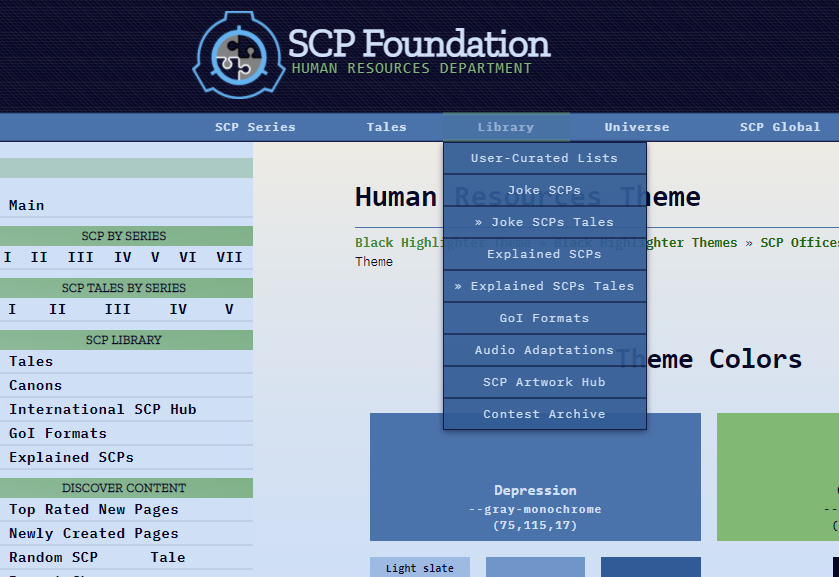839x577 pixels.
Task: Click the "Random SCP" link
Action: pos(53,557)
